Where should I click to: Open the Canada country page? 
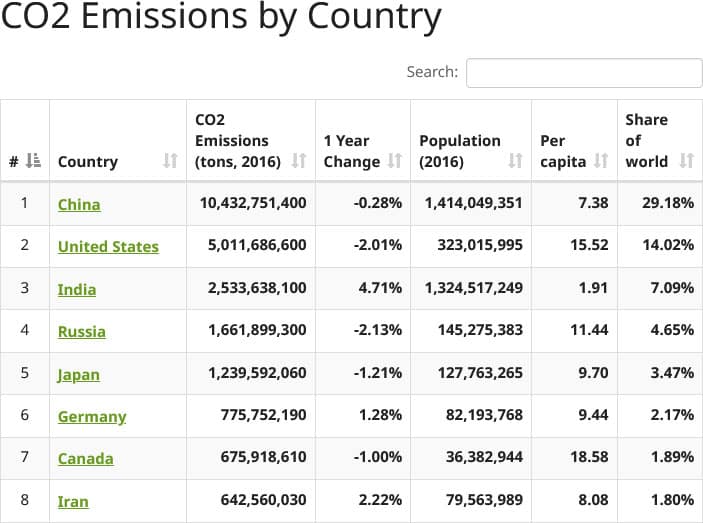pos(85,458)
